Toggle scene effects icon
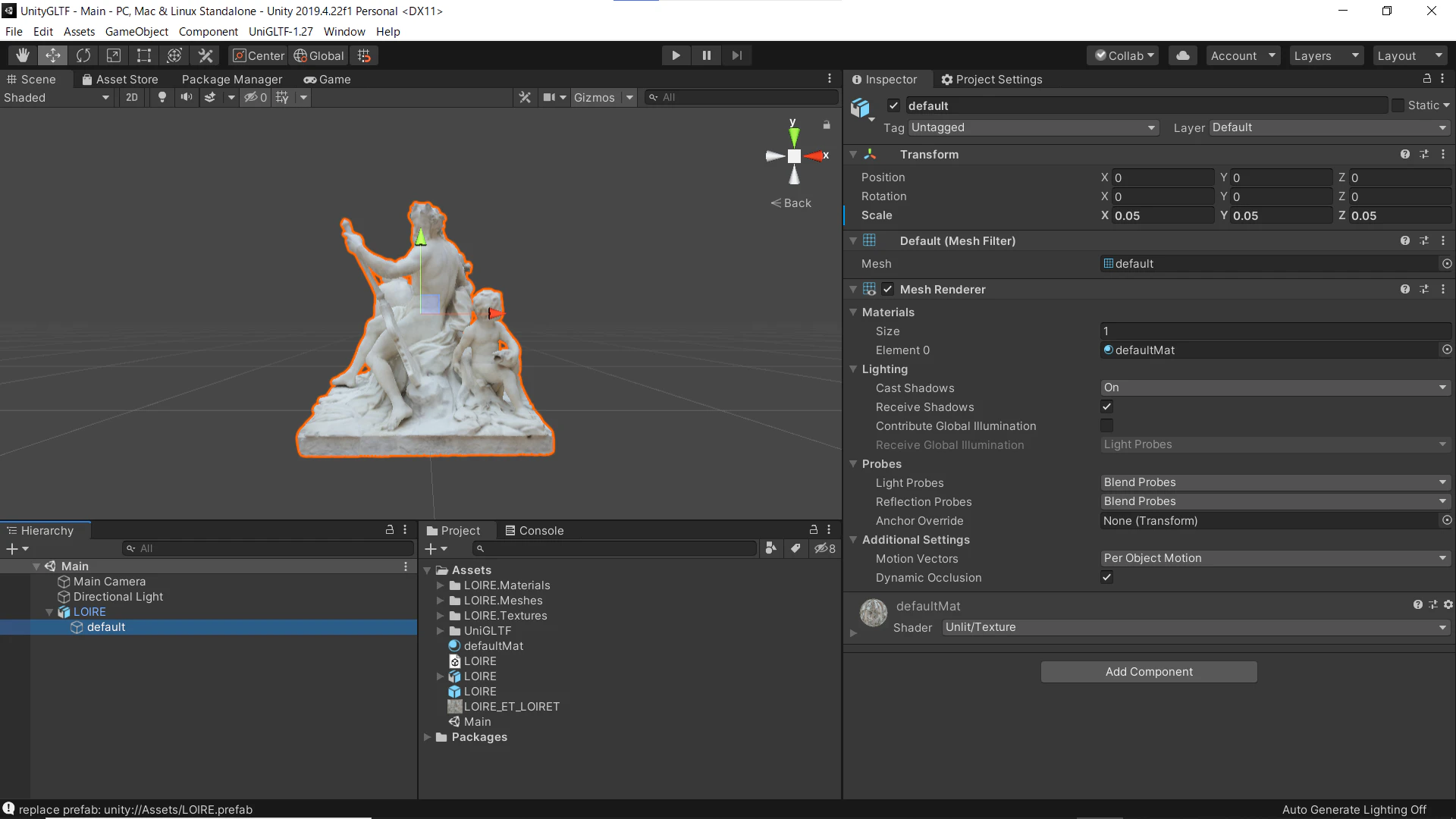Viewport: 1456px width, 819px height. [x=211, y=97]
